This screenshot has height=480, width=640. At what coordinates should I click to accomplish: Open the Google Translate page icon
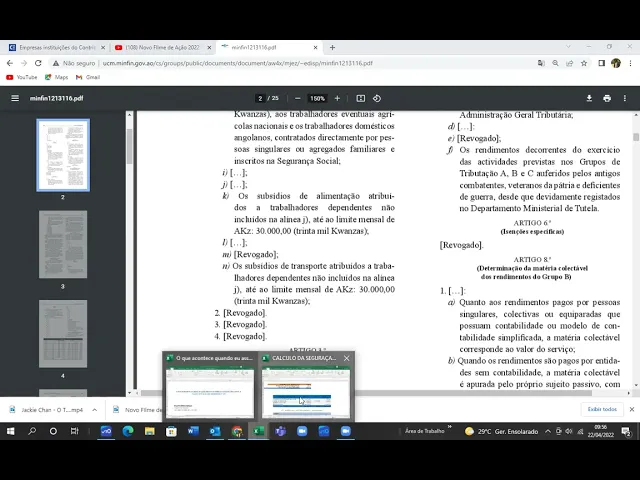(x=541, y=63)
